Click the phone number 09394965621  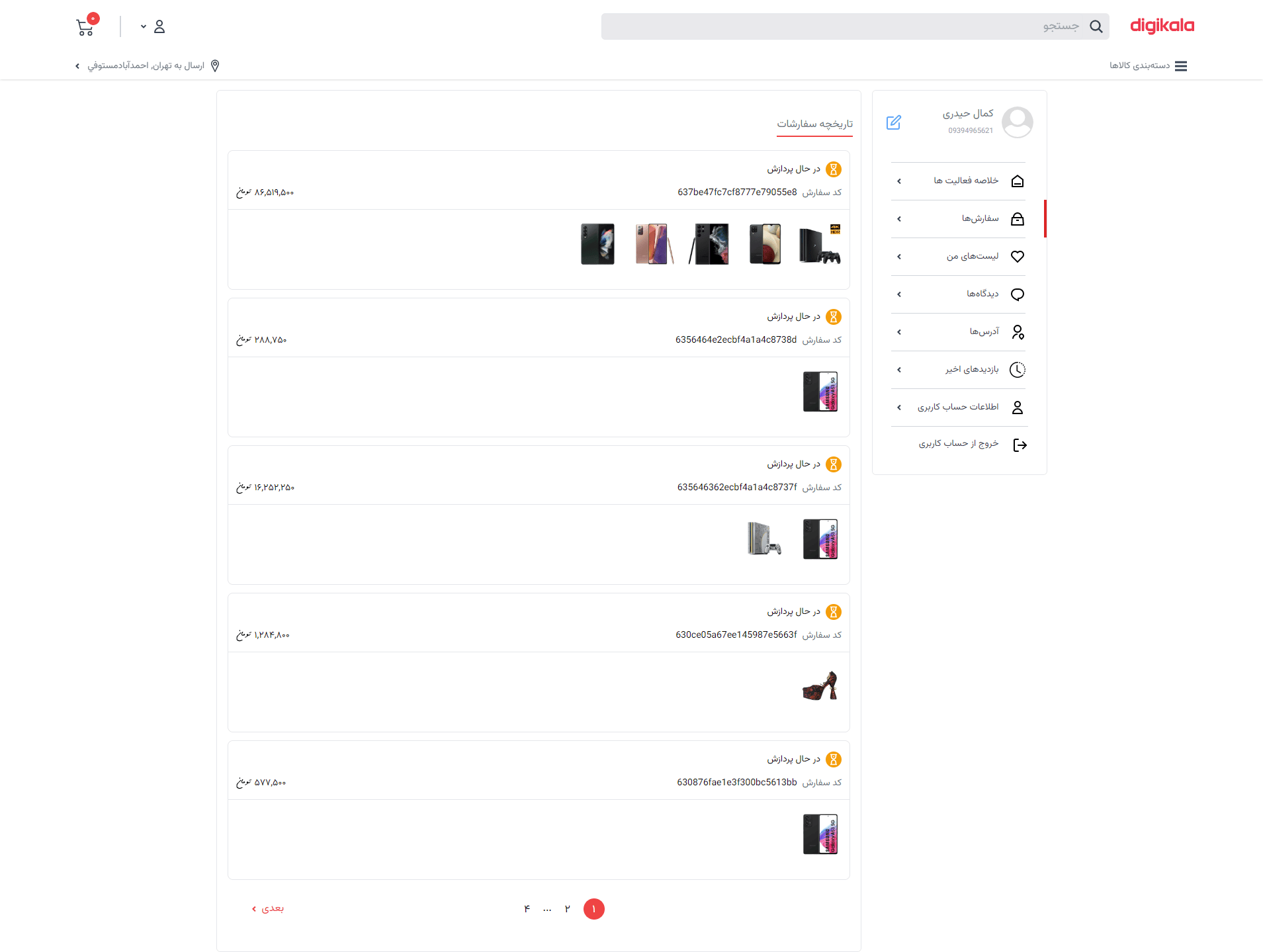tap(971, 130)
